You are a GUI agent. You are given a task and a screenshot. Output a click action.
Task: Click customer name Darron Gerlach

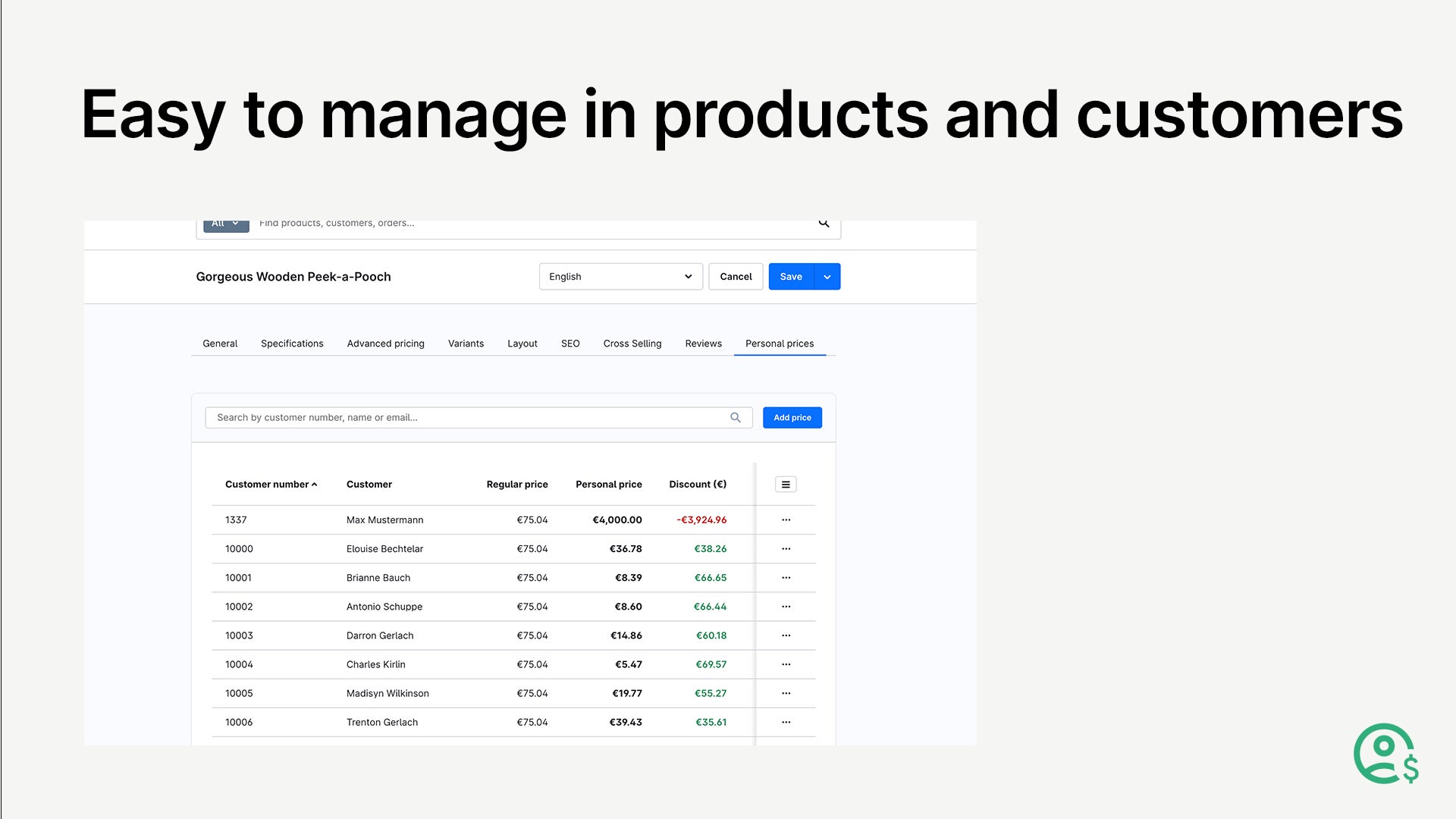click(x=380, y=635)
